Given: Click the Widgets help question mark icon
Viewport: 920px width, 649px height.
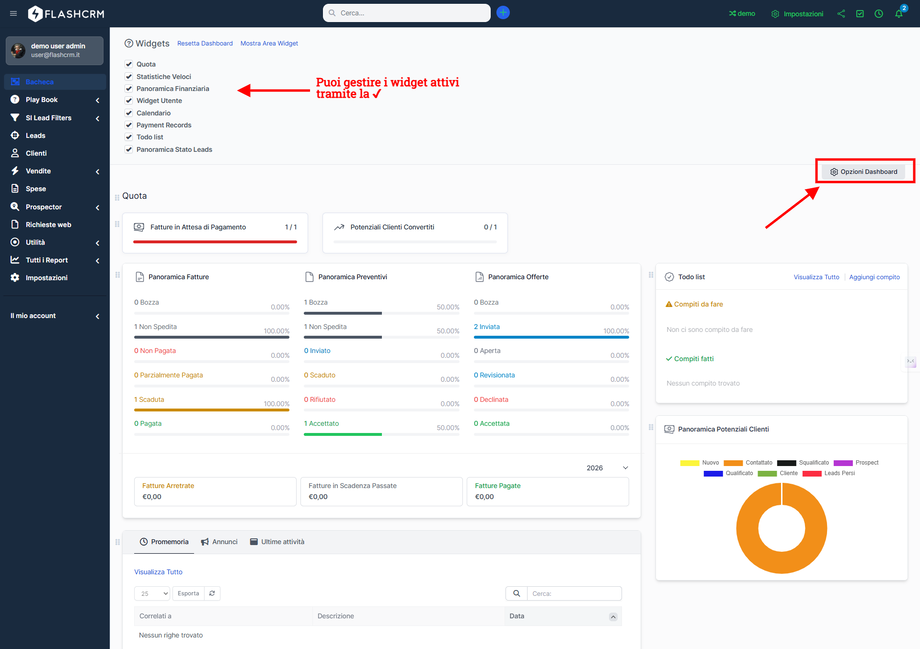Looking at the screenshot, I should tap(128, 44).
